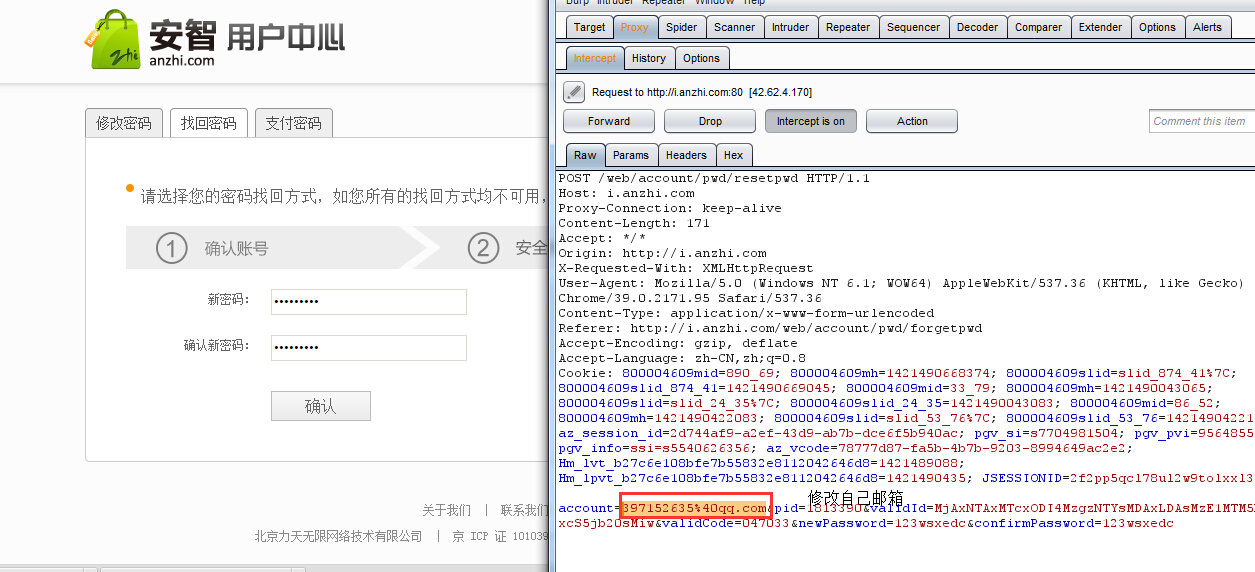Forward the intercepted request
This screenshot has width=1255, height=572.
(609, 121)
